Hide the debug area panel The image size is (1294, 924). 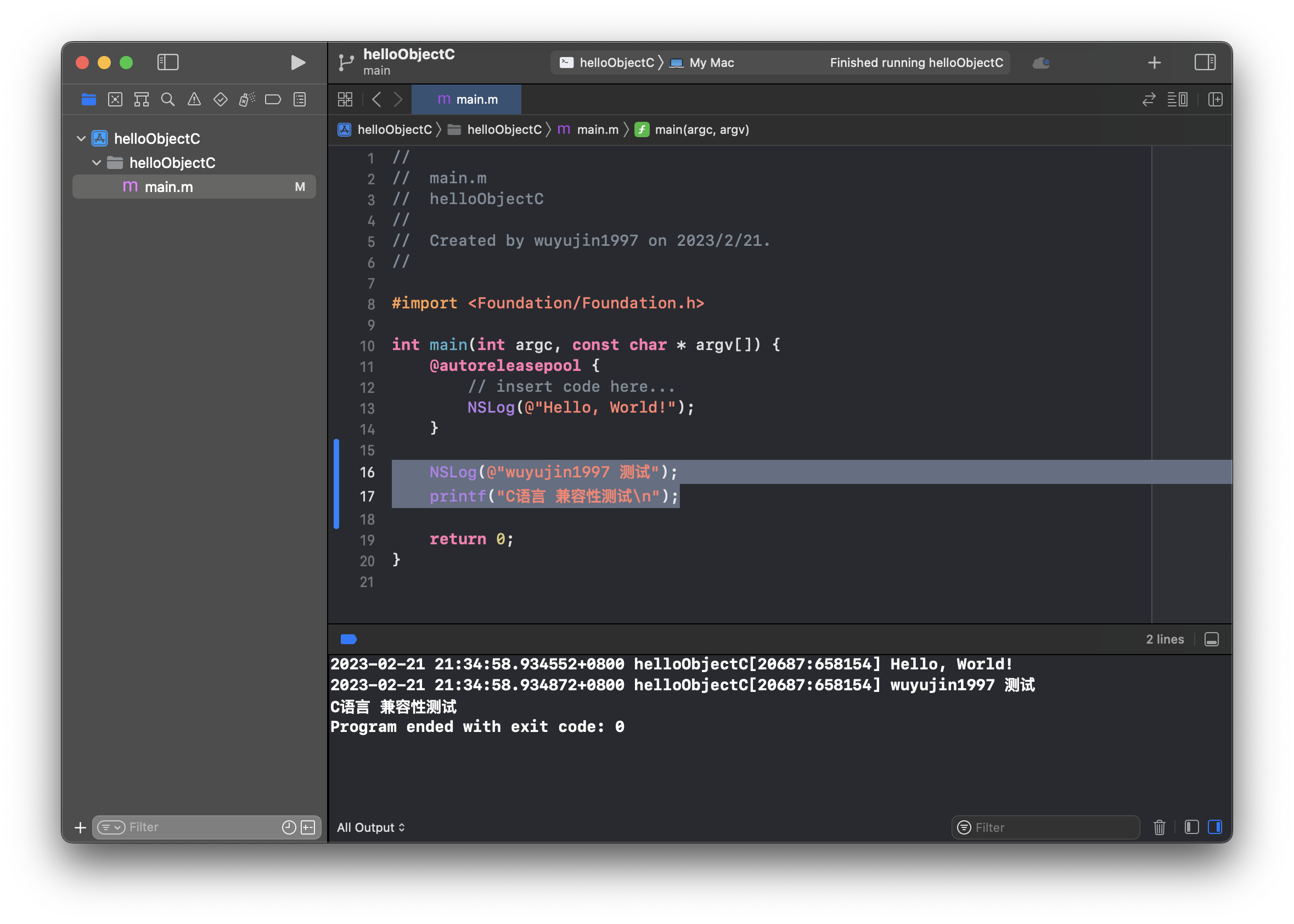click(1211, 639)
